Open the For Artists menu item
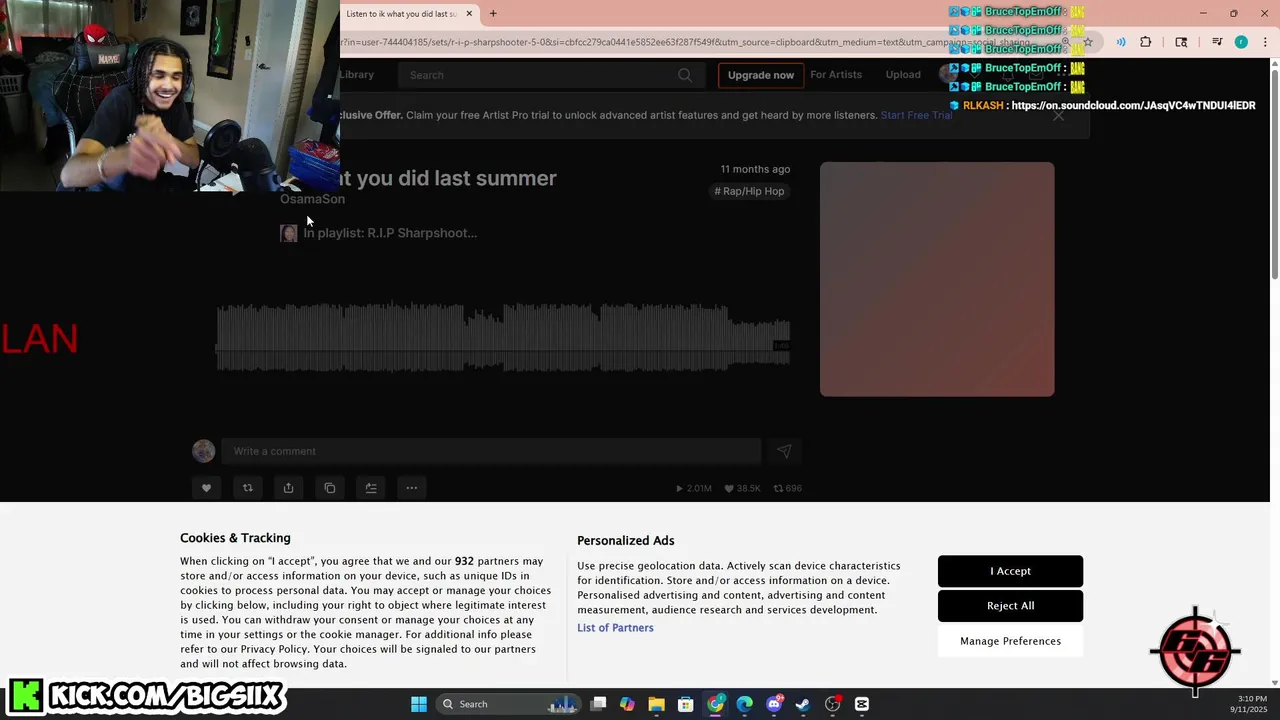This screenshot has height=720, width=1280. (x=836, y=75)
